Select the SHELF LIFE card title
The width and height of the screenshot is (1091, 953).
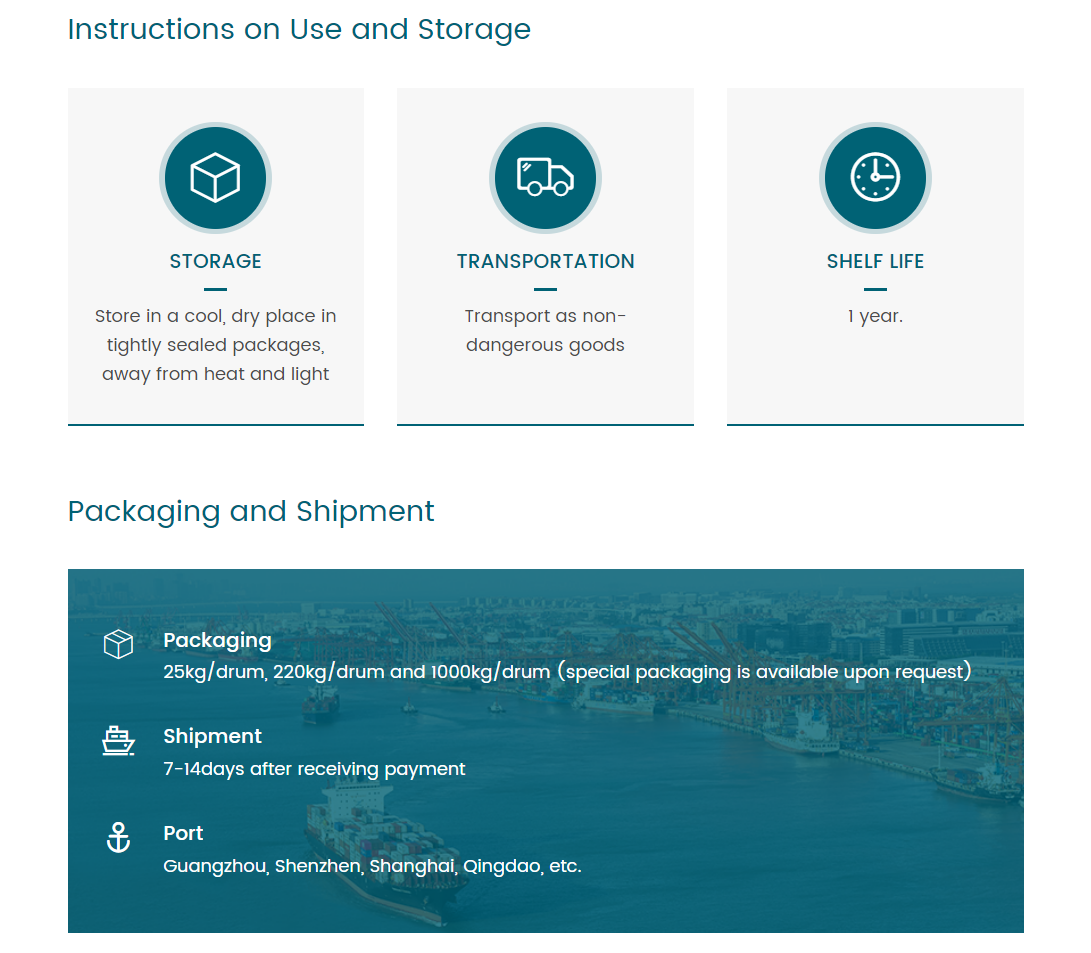[x=875, y=261]
